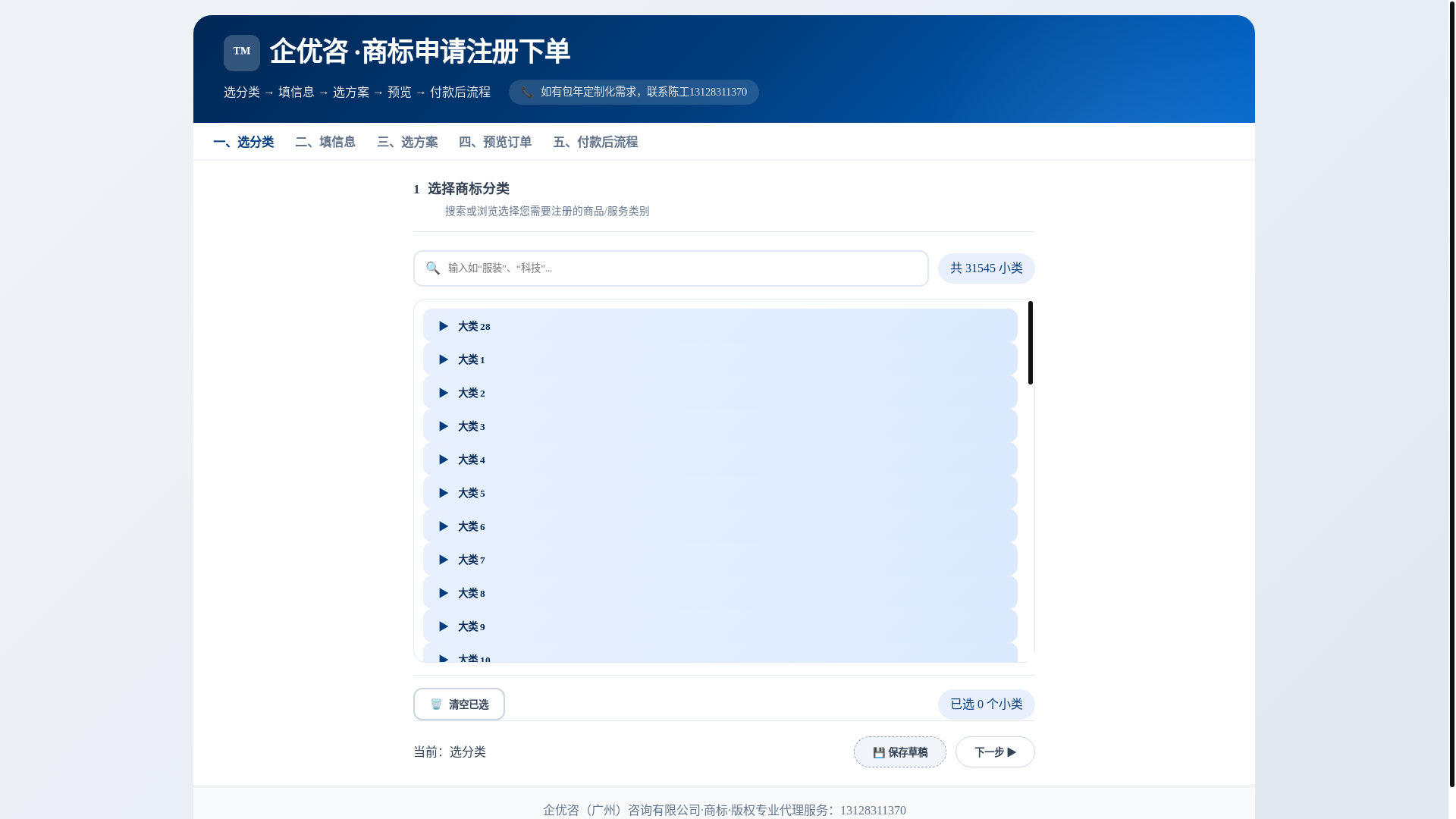Image resolution: width=1456 pixels, height=819 pixels.
Task: Click the contact 陈工 13128311370 badge
Action: pos(634,93)
